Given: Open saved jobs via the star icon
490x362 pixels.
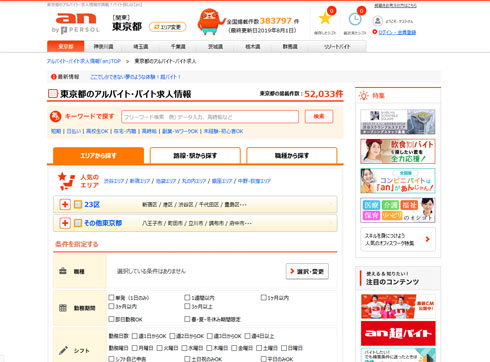Looking at the screenshot, I should 325,19.
